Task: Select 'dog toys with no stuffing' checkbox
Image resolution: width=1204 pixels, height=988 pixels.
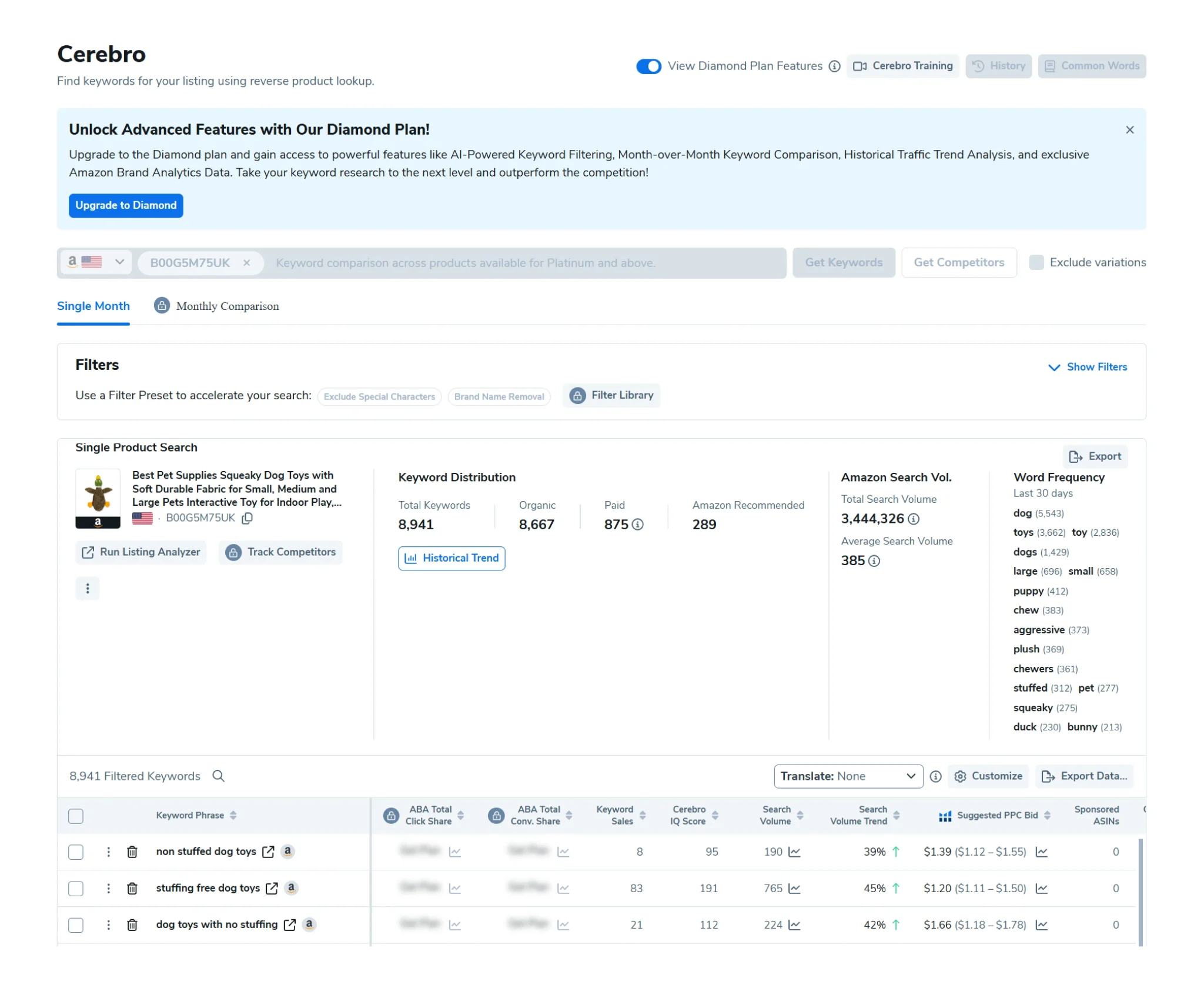Action: [x=76, y=925]
